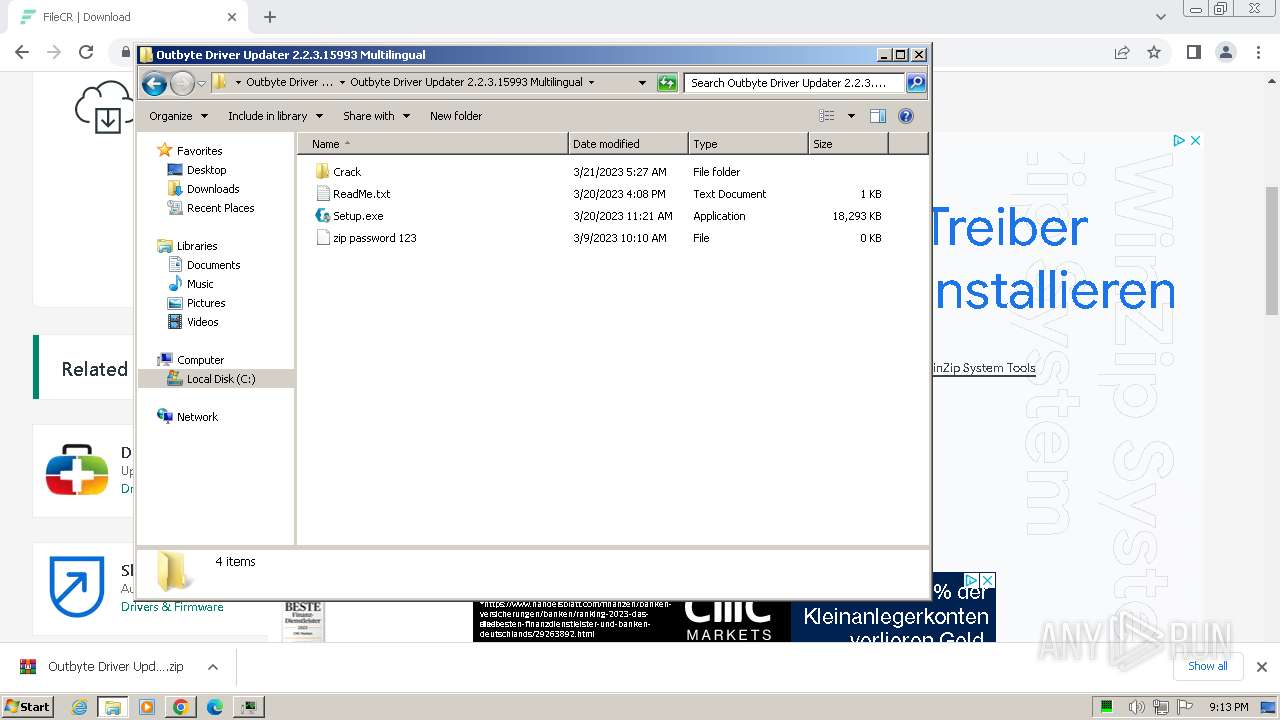This screenshot has height=720, width=1280.
Task: Click Windows Start button
Action: tap(28, 706)
